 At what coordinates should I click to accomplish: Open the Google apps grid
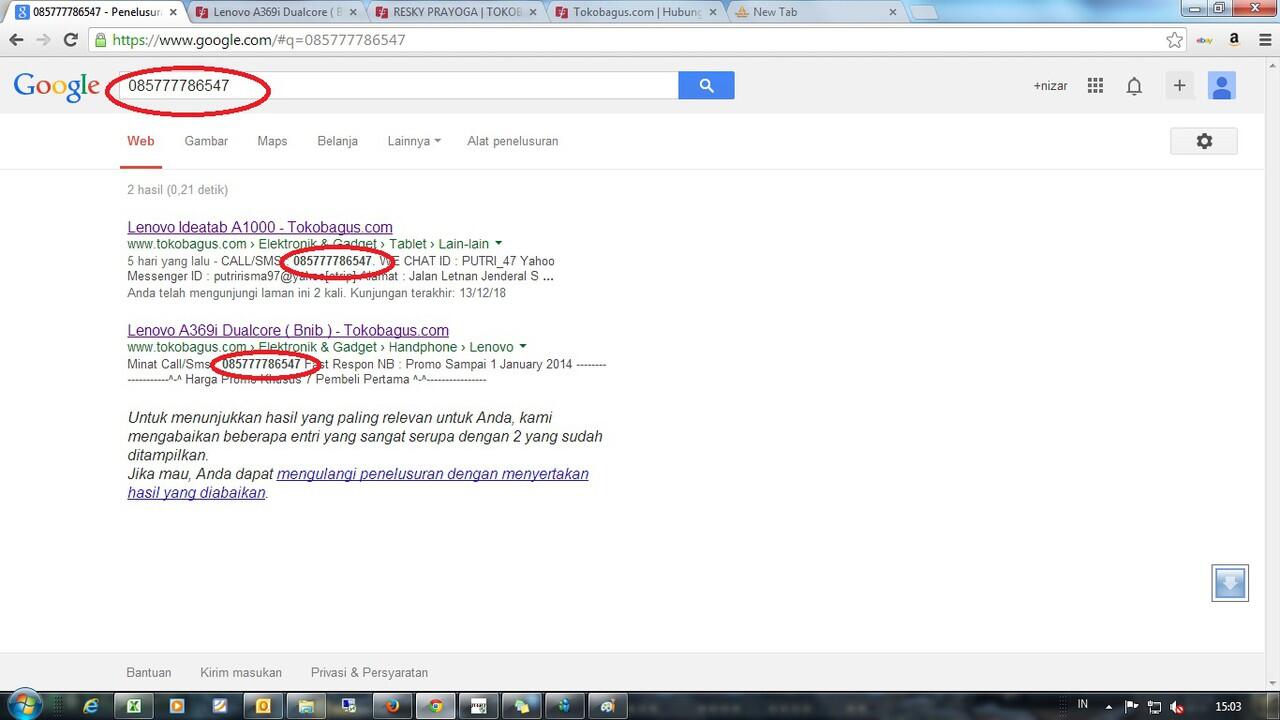click(1095, 86)
